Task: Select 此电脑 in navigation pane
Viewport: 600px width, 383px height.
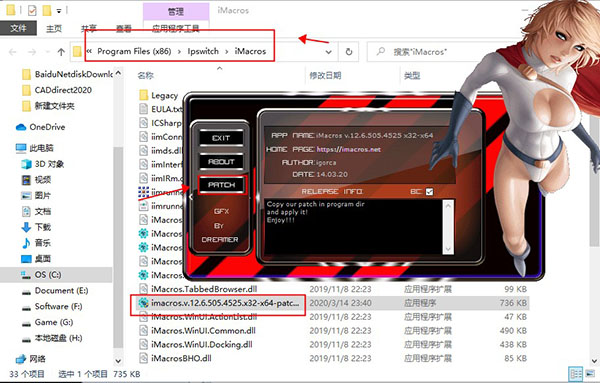Action: tap(34, 148)
